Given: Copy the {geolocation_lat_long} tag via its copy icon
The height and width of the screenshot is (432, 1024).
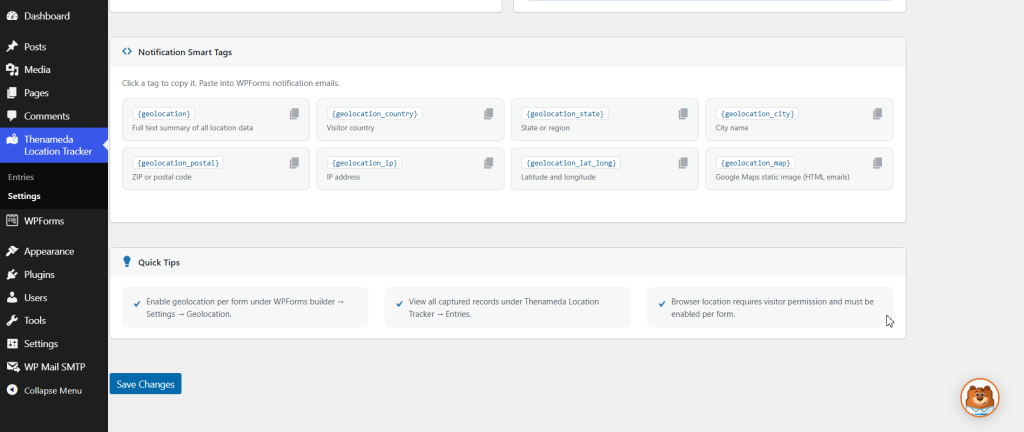Looking at the screenshot, I should (683, 162).
